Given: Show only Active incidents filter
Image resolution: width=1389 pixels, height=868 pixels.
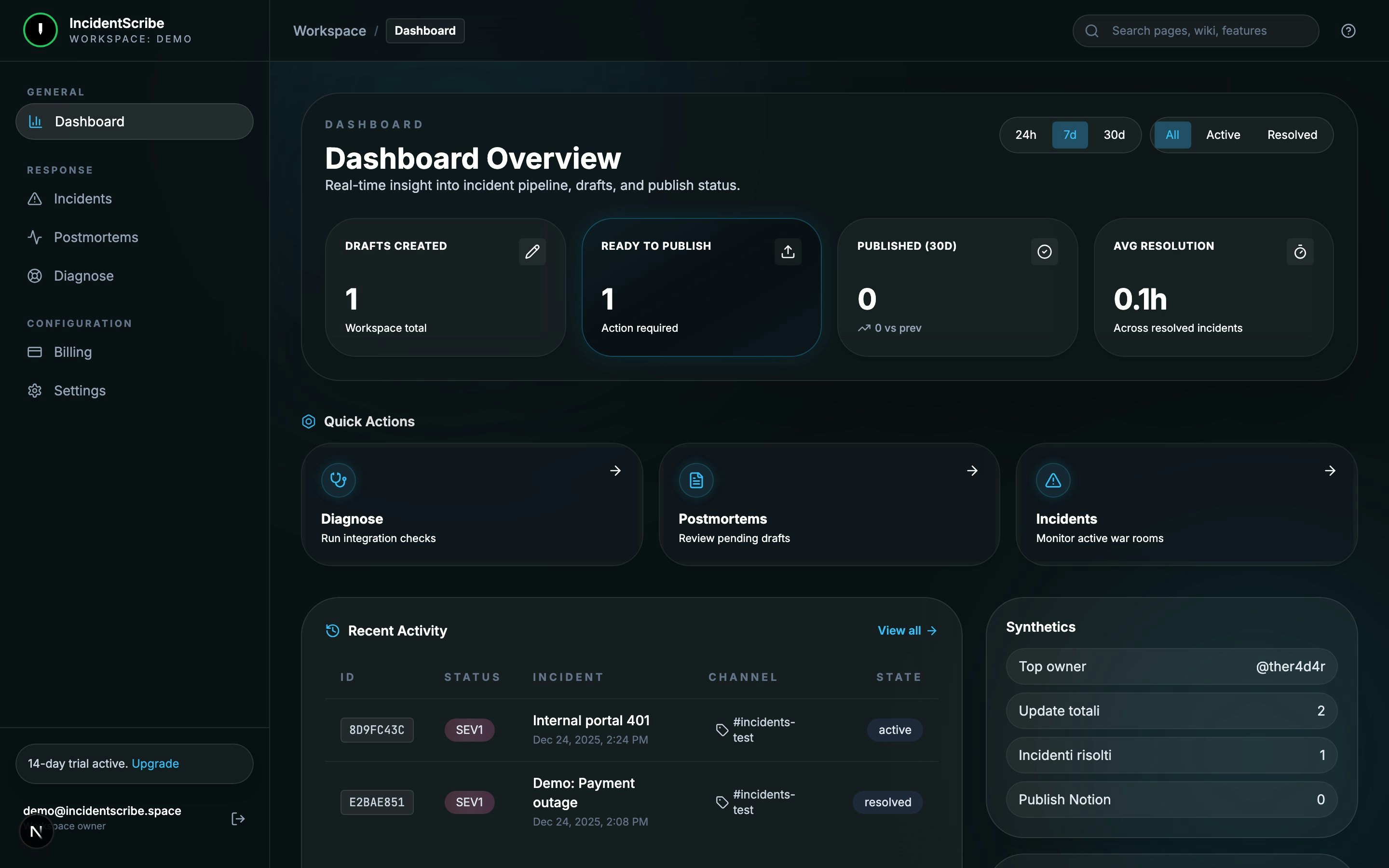Looking at the screenshot, I should [1223, 135].
